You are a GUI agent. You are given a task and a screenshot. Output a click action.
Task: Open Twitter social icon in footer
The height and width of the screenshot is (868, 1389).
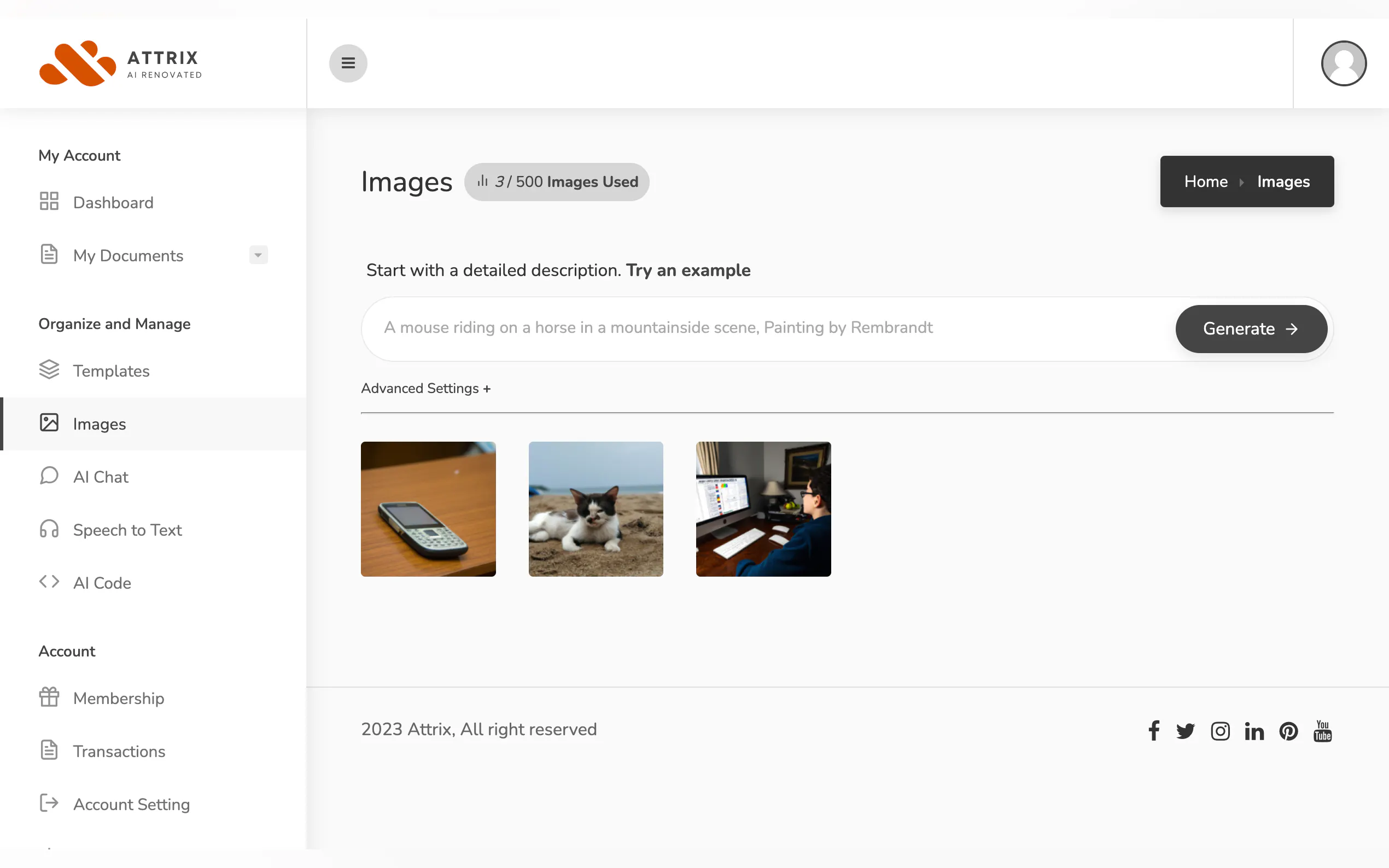tap(1185, 731)
